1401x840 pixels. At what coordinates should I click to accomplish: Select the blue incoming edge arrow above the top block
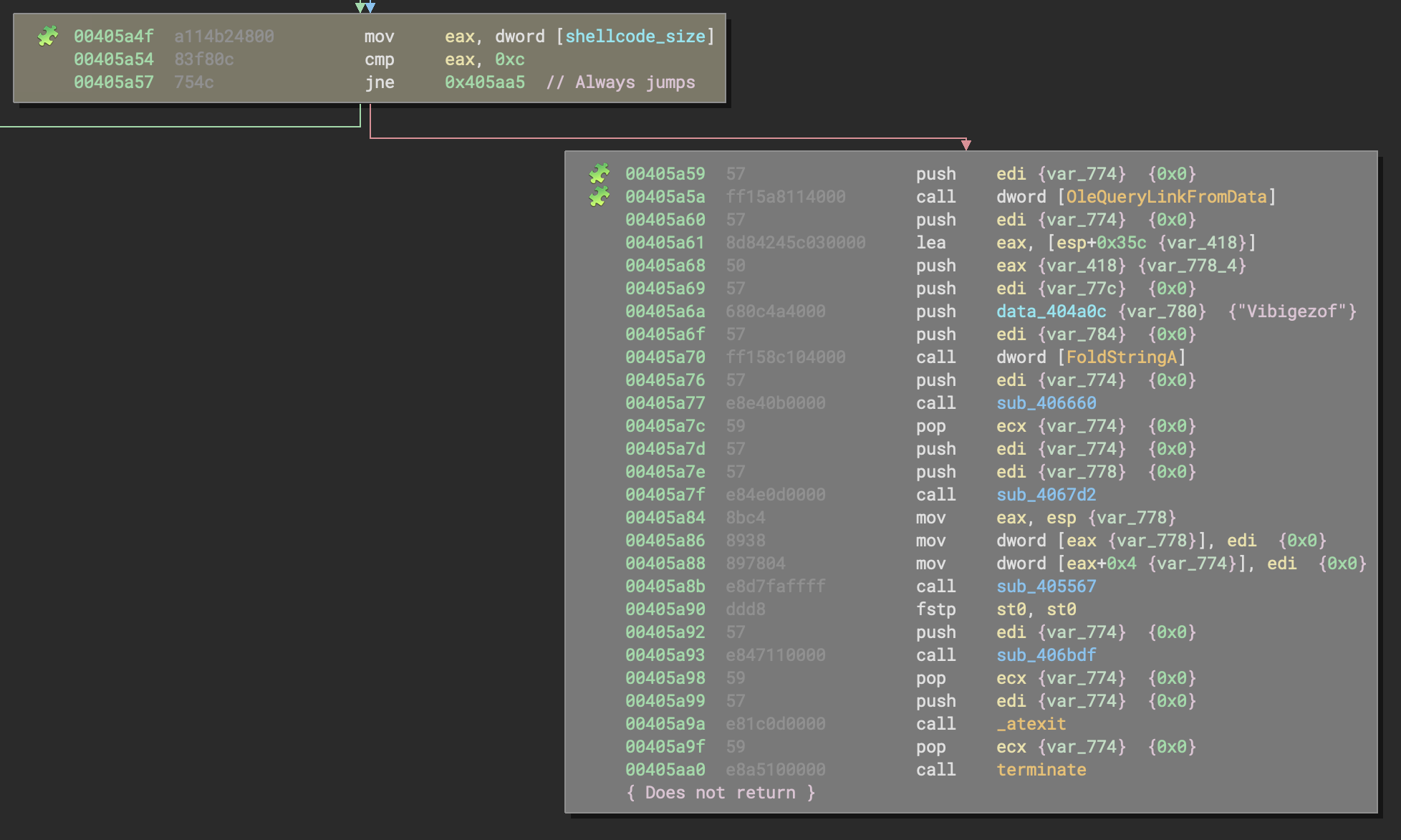click(370, 6)
